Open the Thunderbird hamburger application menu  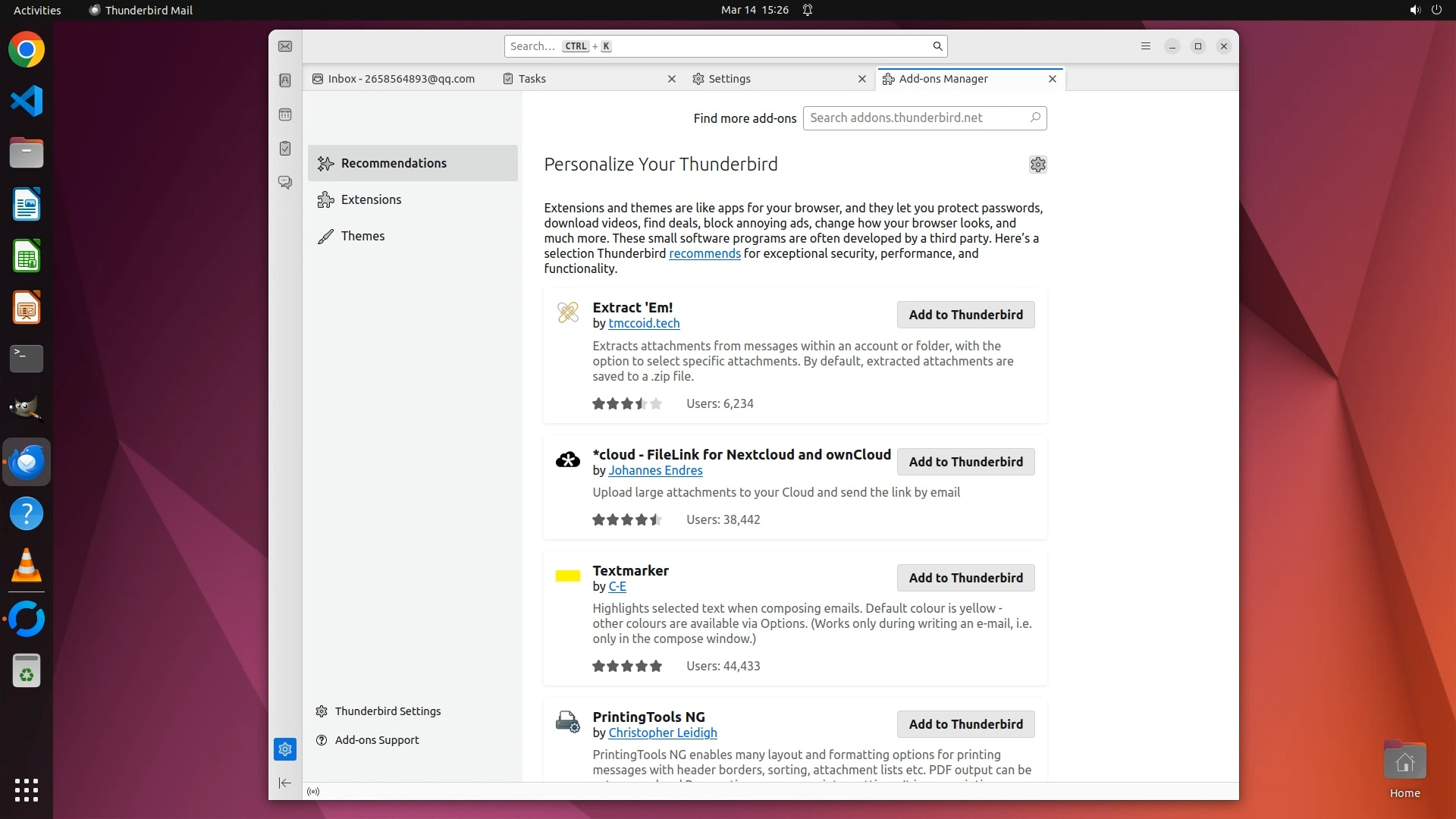point(1145,46)
